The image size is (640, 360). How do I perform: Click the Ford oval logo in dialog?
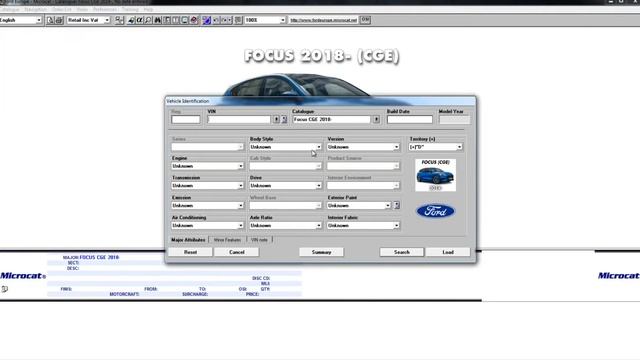pyautogui.click(x=435, y=211)
